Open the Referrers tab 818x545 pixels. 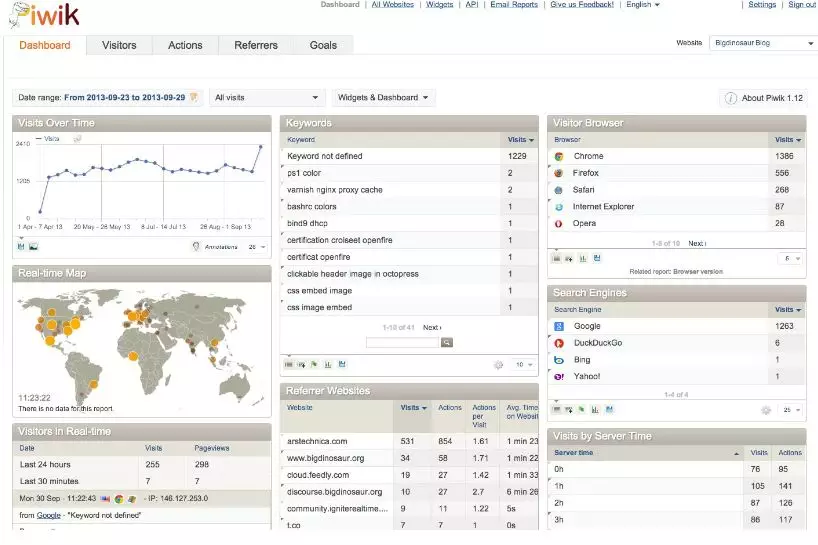click(x=256, y=45)
